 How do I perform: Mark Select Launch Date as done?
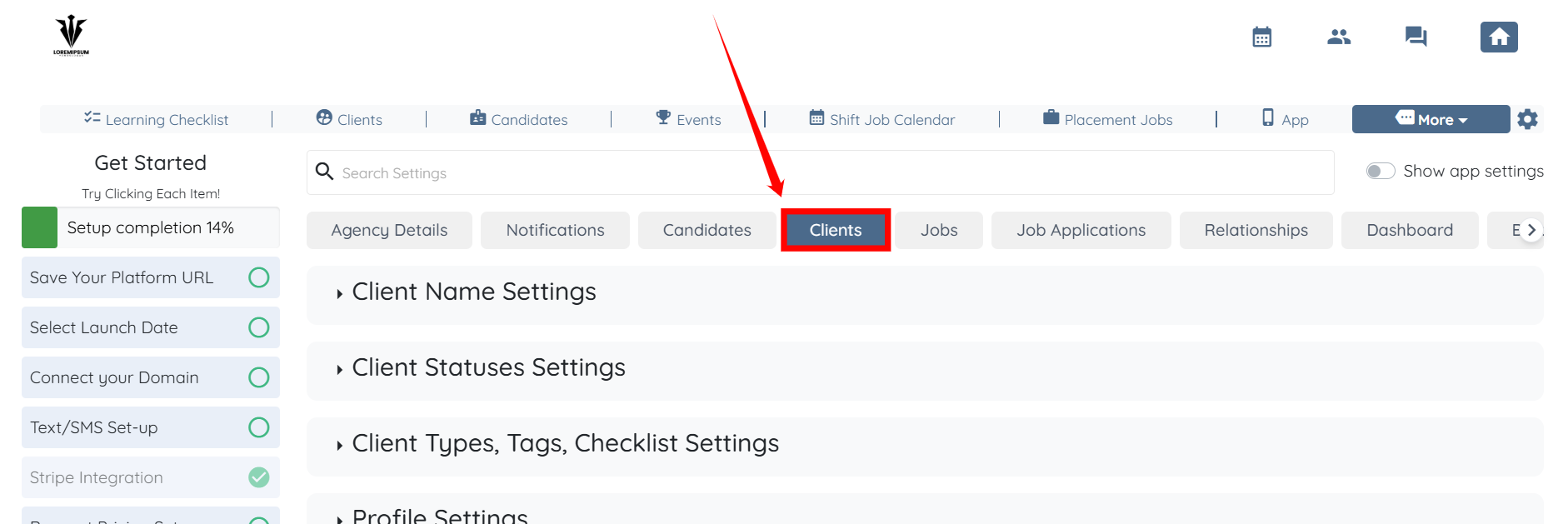click(x=259, y=327)
